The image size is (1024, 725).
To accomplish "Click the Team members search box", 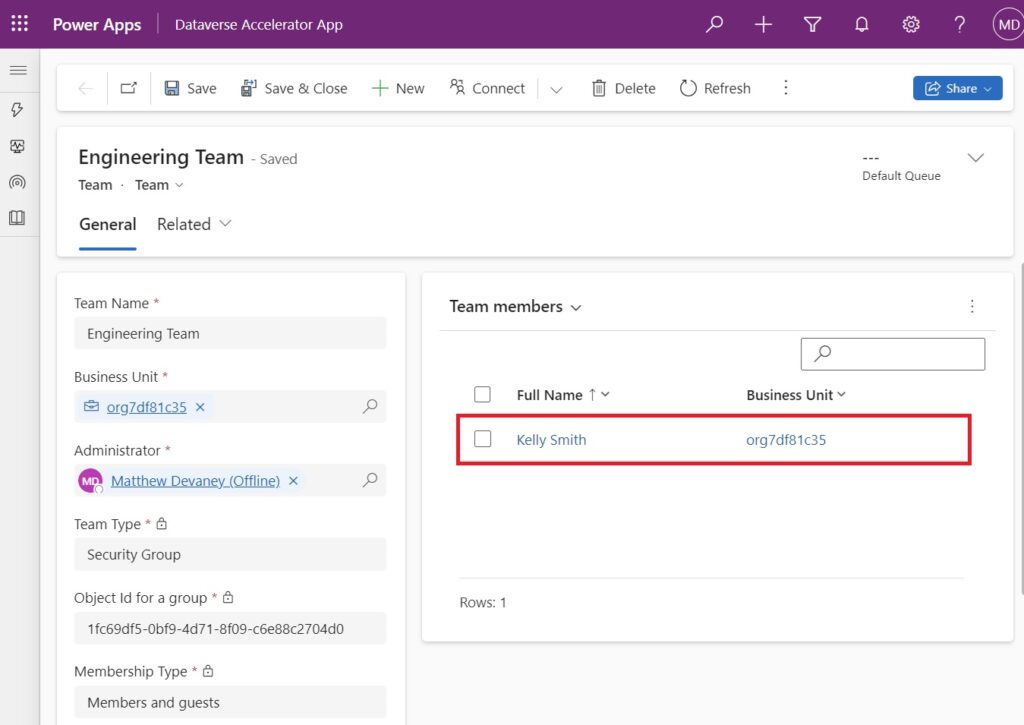I will pos(893,354).
